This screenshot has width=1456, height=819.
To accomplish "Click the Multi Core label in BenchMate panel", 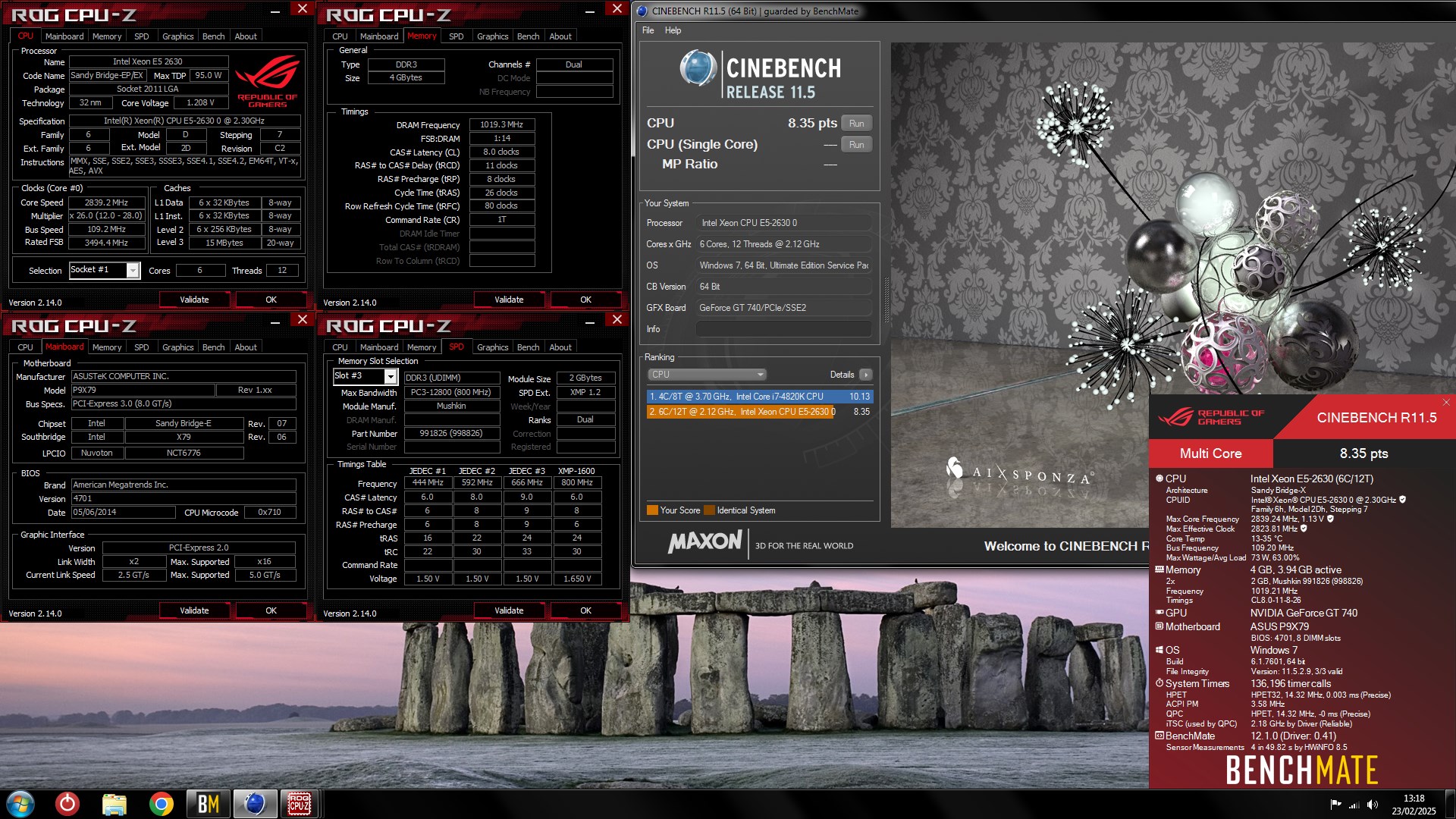I will pos(1210,453).
